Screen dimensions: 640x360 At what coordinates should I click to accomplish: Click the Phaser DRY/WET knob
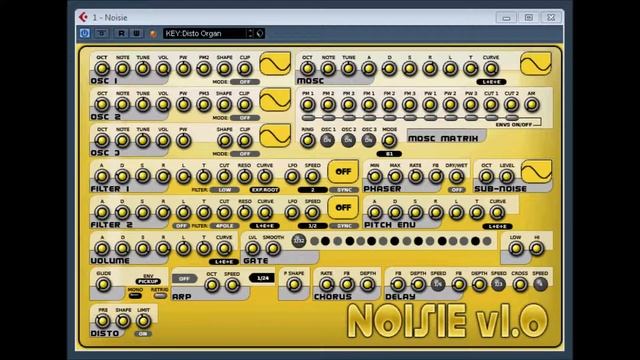point(456,176)
